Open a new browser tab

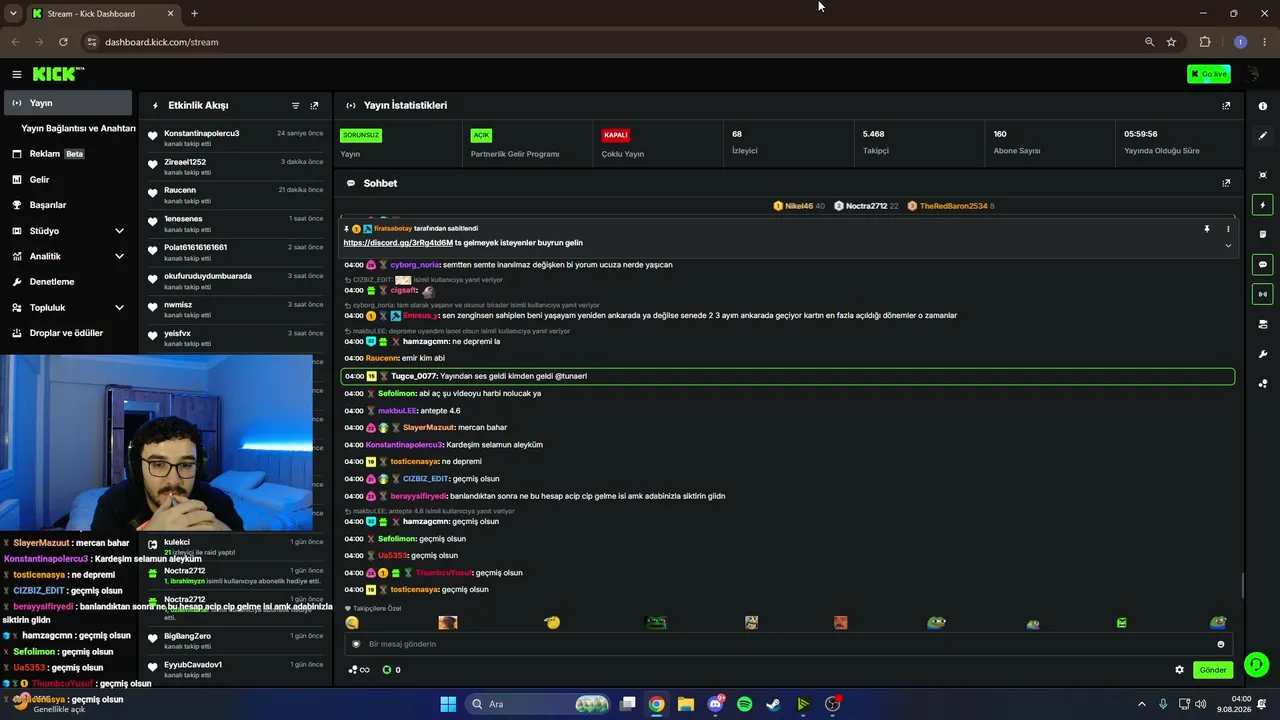(194, 14)
